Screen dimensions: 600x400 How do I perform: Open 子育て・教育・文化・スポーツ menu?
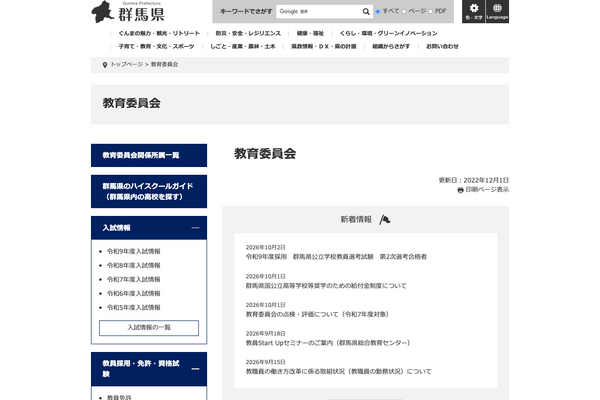(156, 46)
